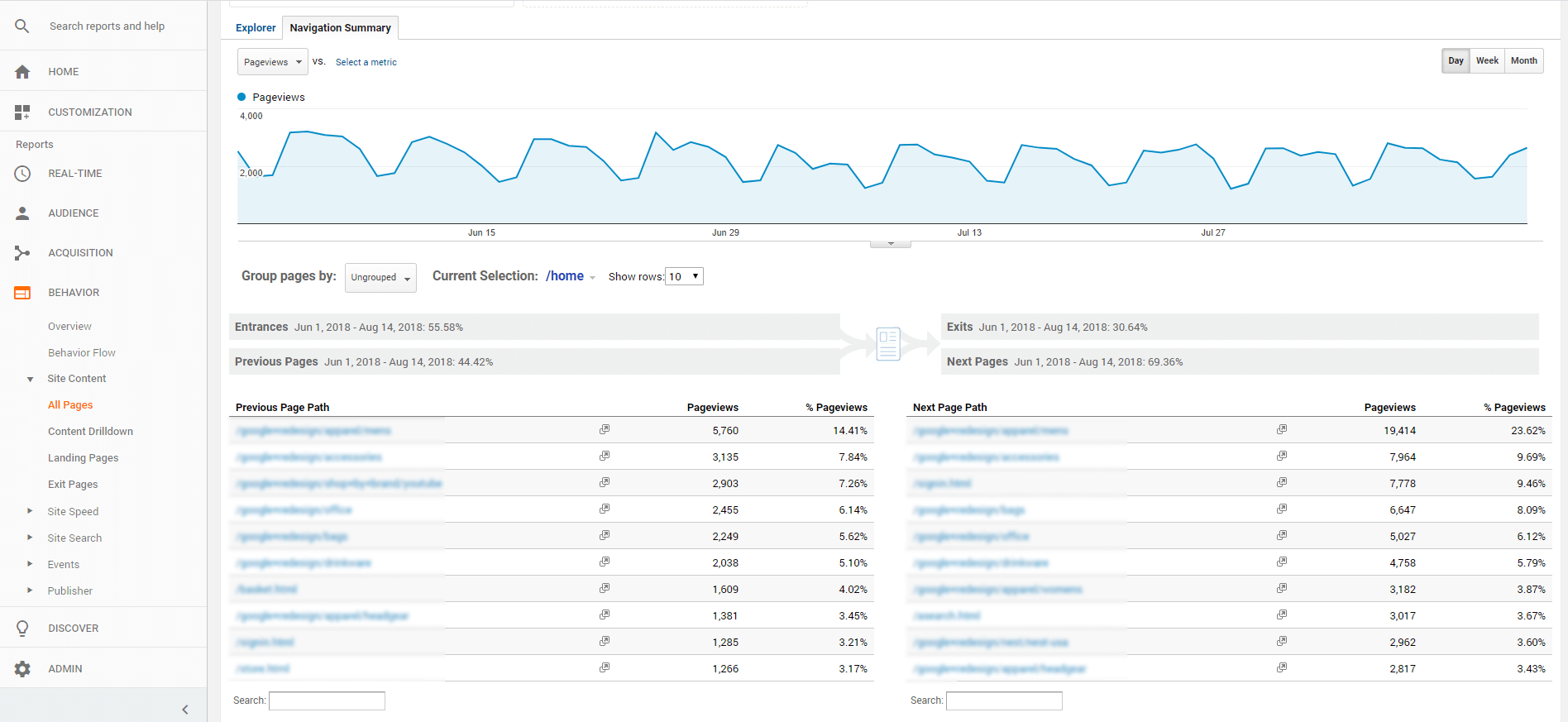Switch chart granularity to Week
The height and width of the screenshot is (722, 1568).
(x=1487, y=61)
